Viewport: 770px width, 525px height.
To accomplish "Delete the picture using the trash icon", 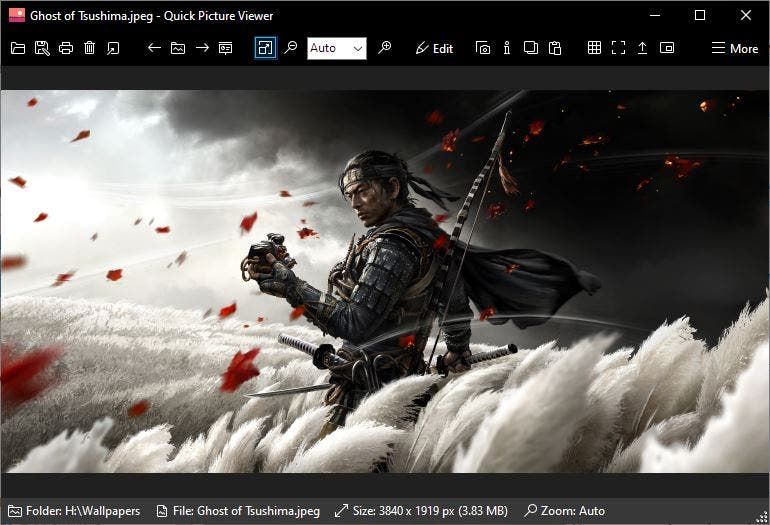I will click(x=89, y=48).
